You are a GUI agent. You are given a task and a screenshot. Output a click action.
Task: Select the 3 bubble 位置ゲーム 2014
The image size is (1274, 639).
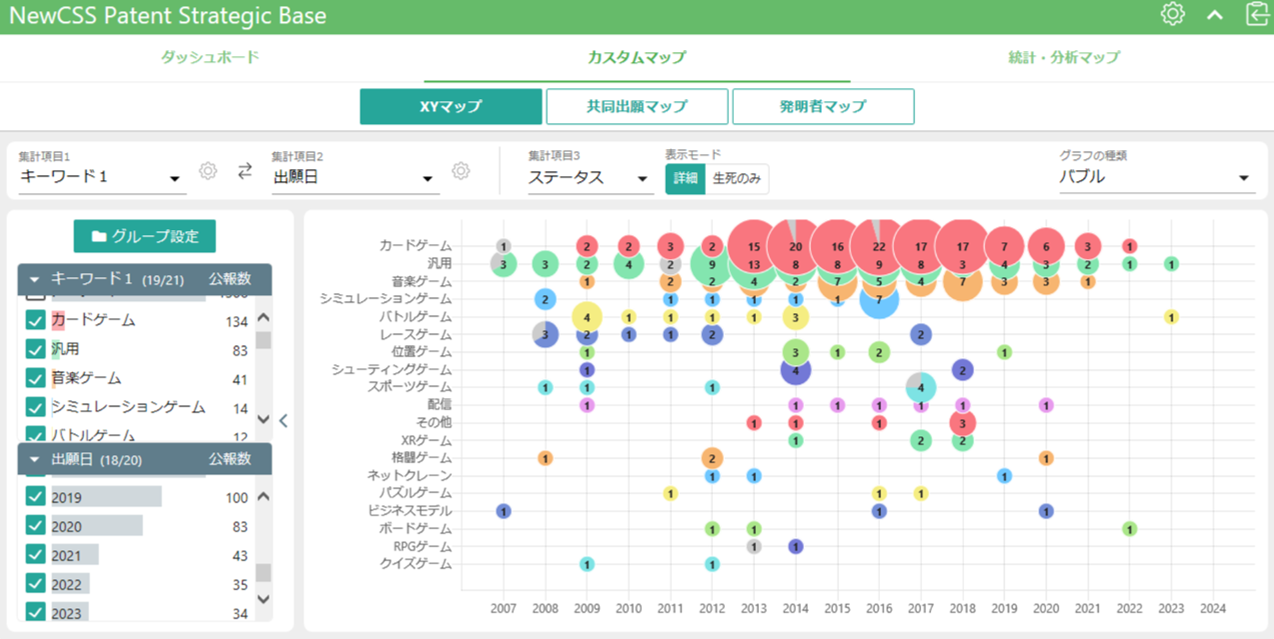[795, 352]
